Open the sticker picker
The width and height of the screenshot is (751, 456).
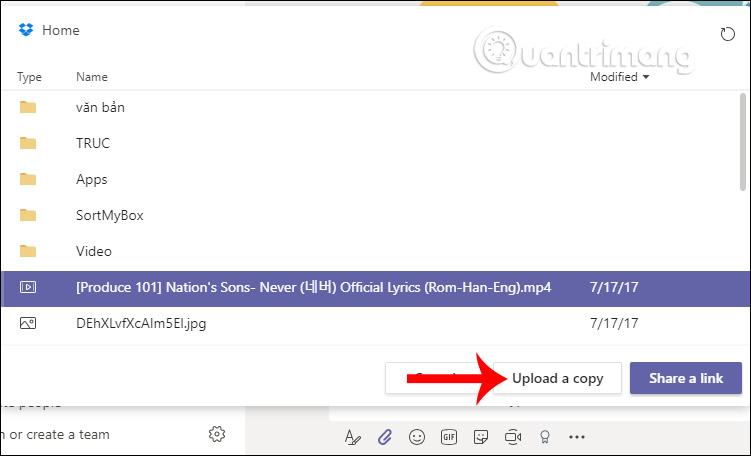[480, 437]
